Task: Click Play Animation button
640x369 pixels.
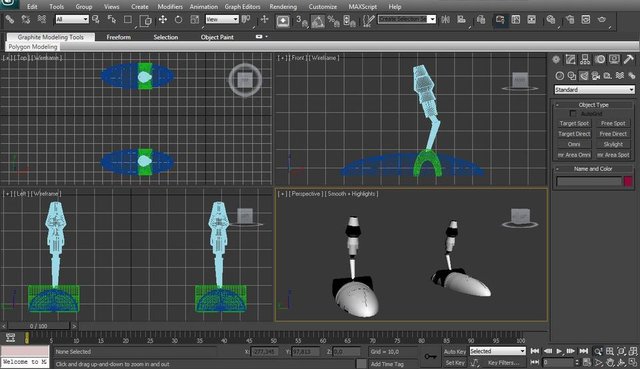Action: 559,351
